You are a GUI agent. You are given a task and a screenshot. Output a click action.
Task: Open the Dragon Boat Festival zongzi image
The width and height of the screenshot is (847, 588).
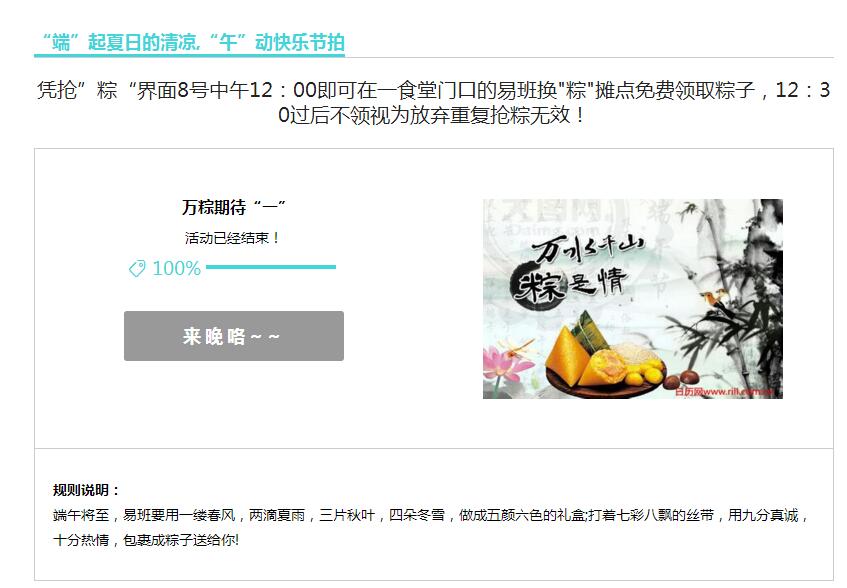pos(633,299)
